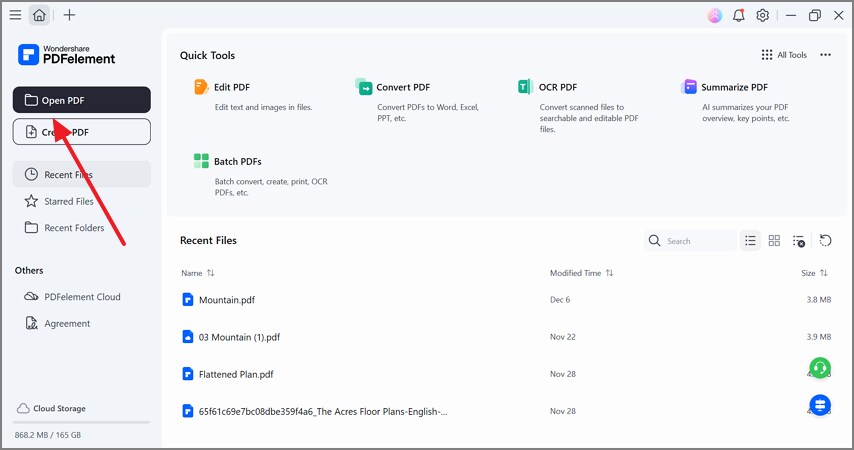Add a new tab with plus icon
The width and height of the screenshot is (854, 450).
[69, 15]
